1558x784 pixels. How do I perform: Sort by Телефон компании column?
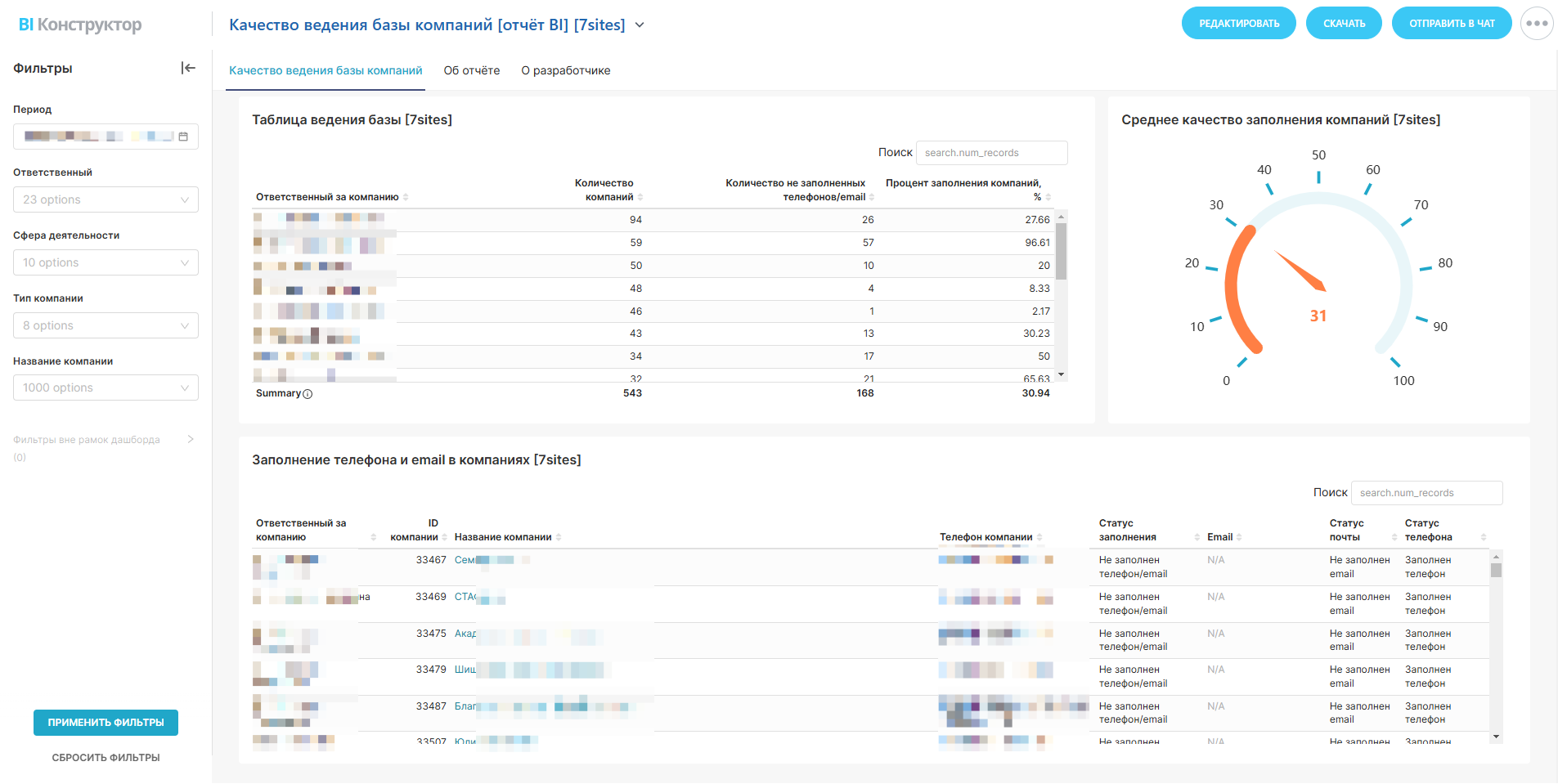point(1039,537)
